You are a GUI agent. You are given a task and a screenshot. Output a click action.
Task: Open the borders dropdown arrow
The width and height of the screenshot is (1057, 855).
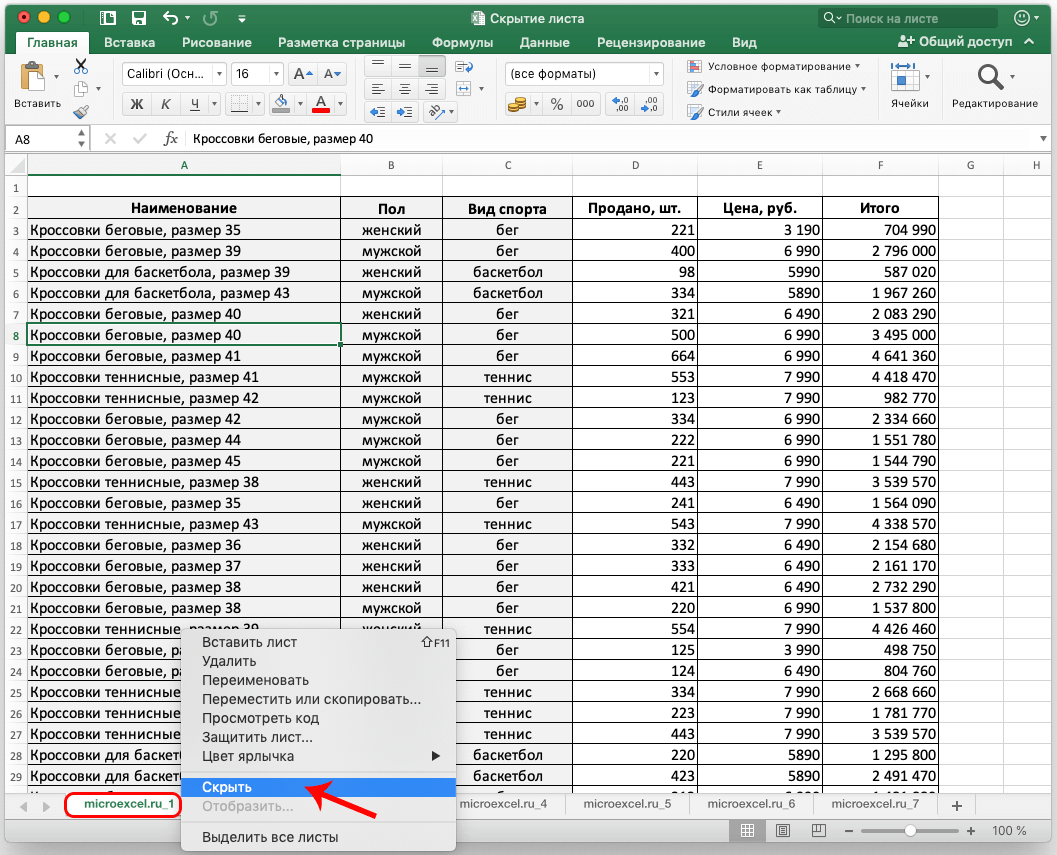pos(258,104)
